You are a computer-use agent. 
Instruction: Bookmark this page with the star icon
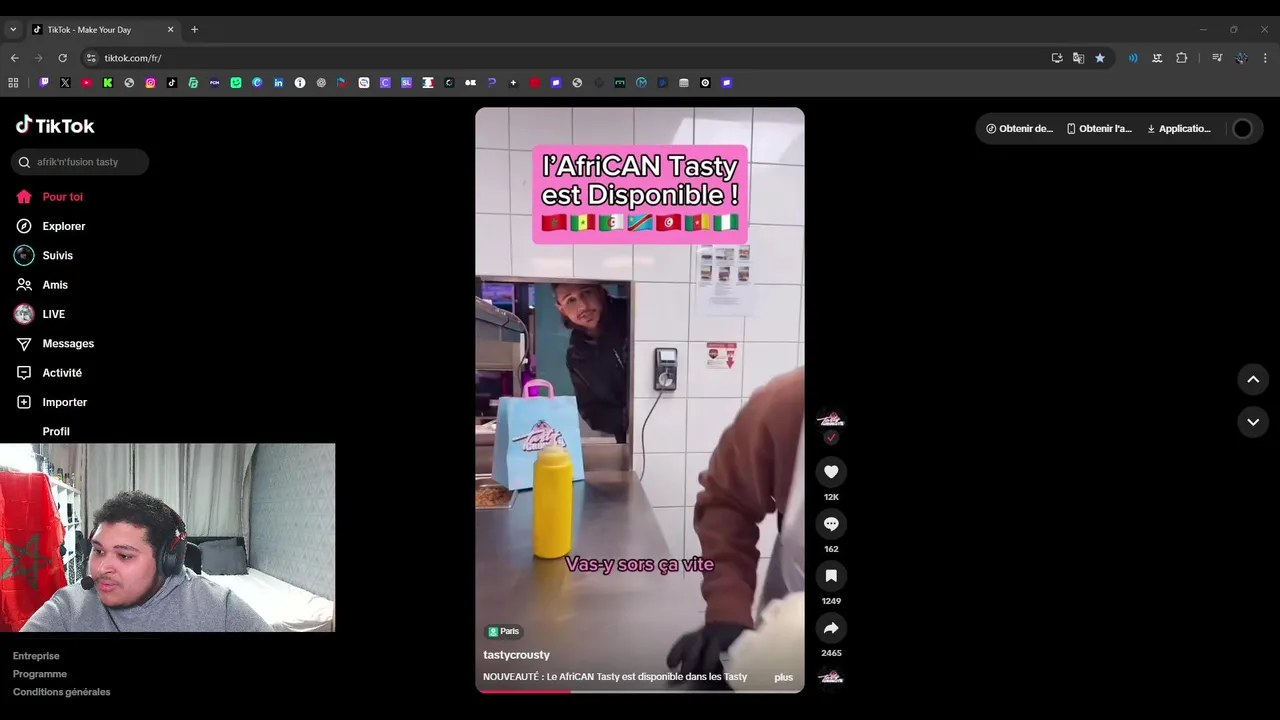(x=1100, y=58)
